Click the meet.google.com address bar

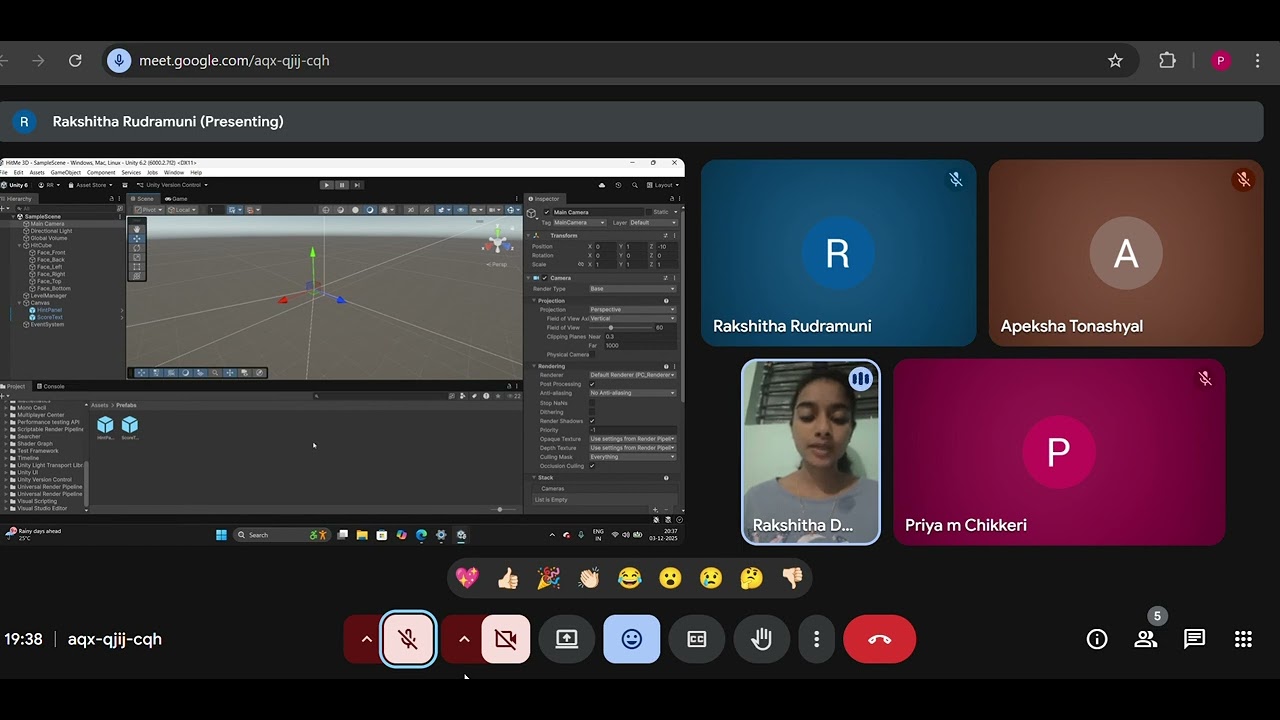click(x=620, y=61)
